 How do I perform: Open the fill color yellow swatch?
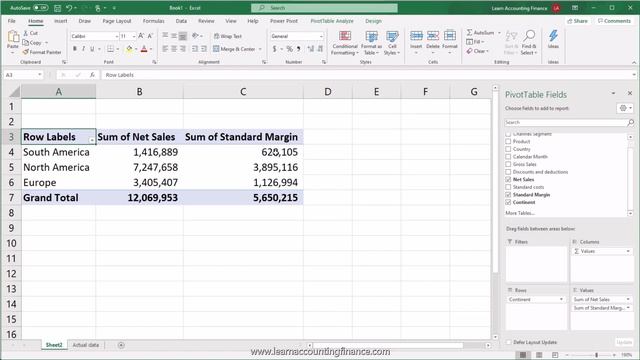click(129, 49)
